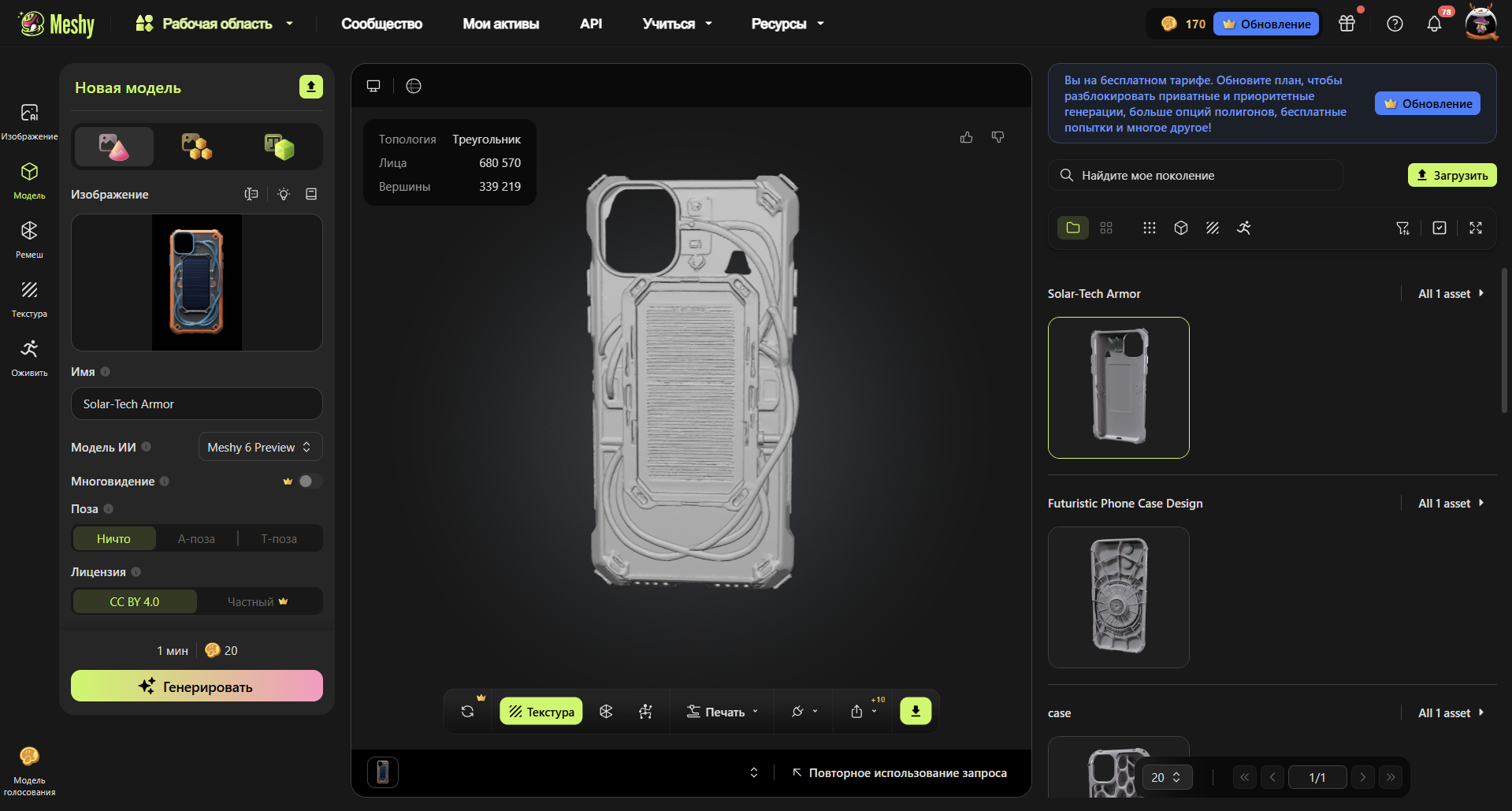Screen dimensions: 1512x811
Task: Click Обновление button in free plan banner
Action: [1428, 103]
